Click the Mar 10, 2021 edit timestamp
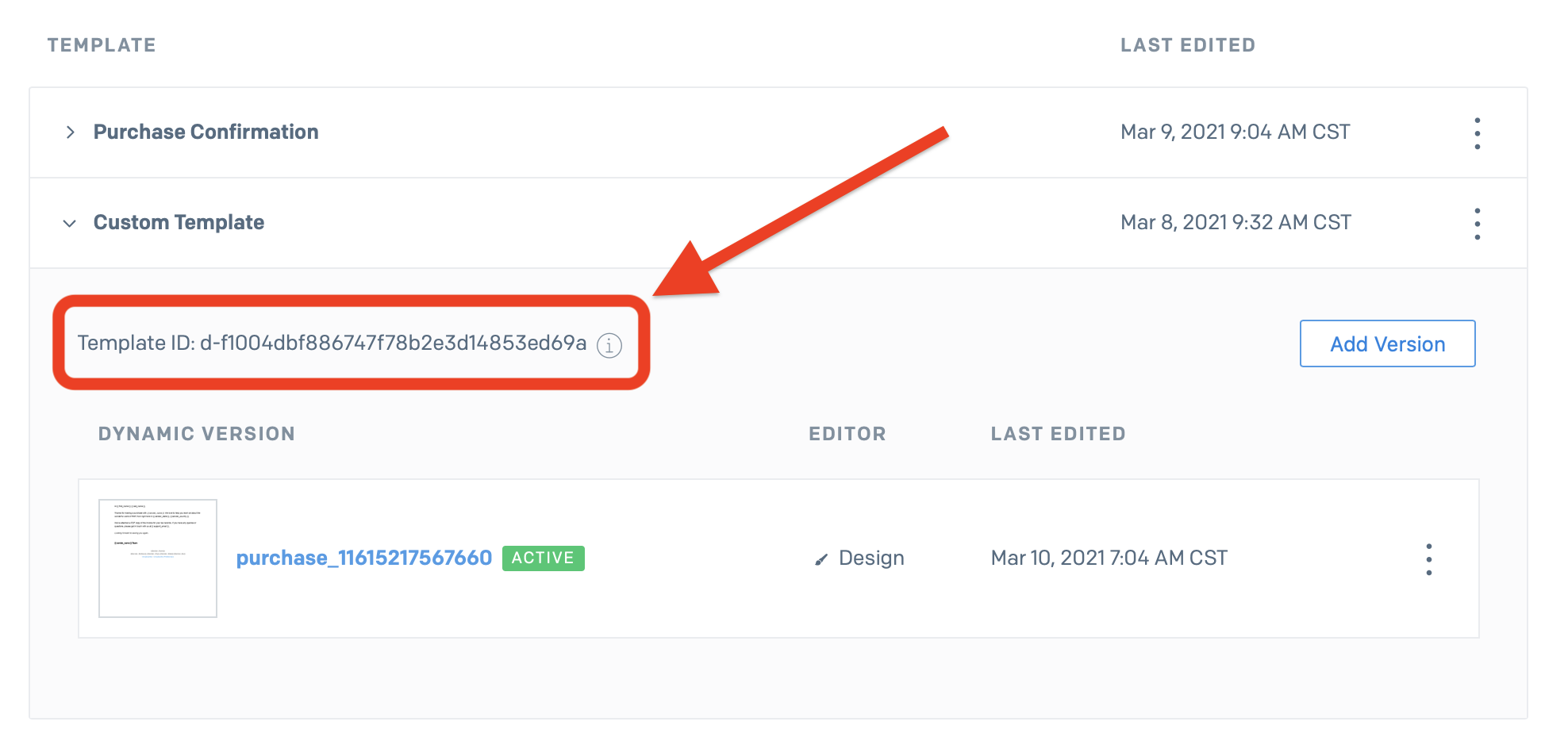The height and width of the screenshot is (756, 1568). [1109, 558]
